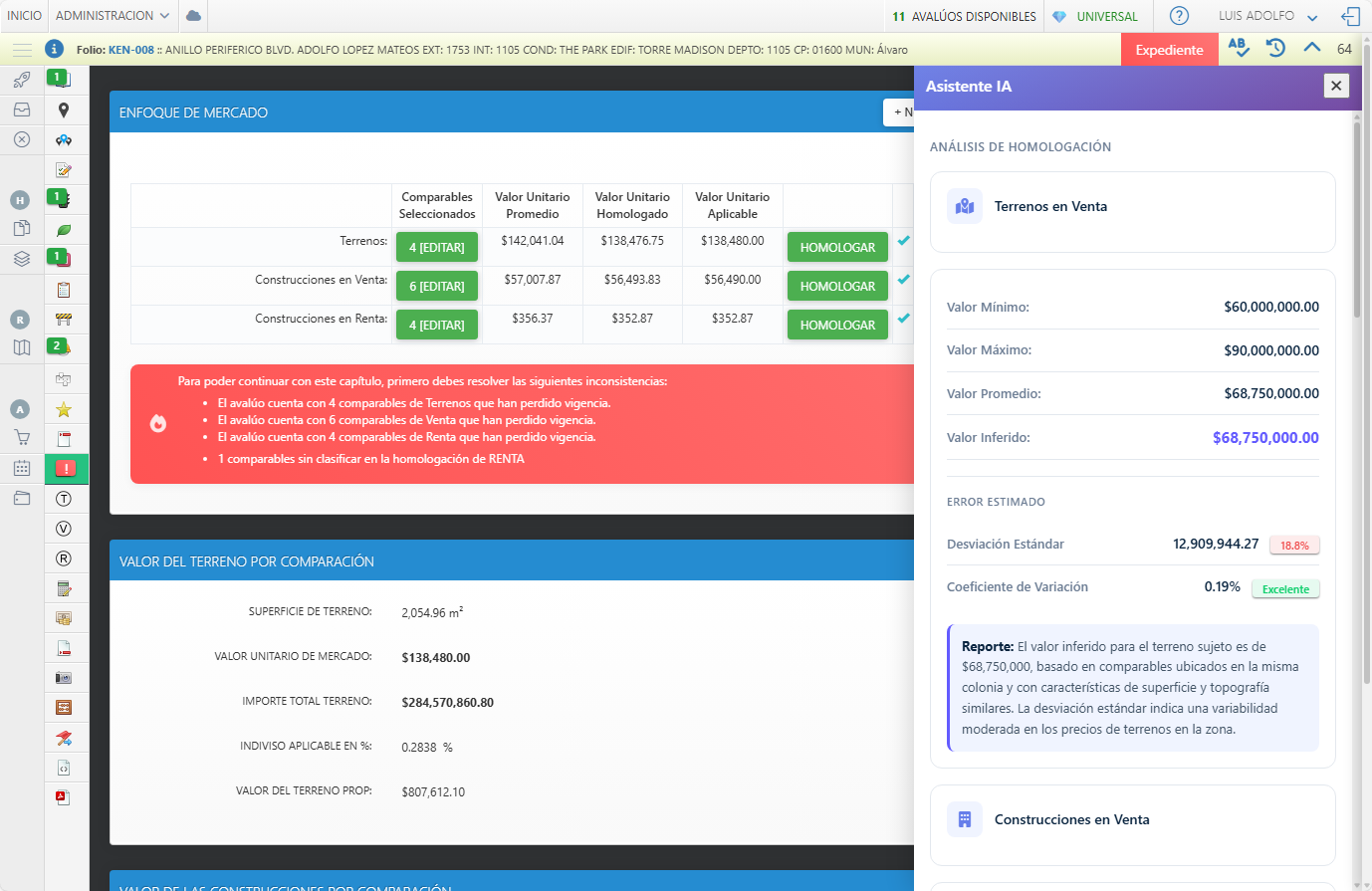Click the help question mark icon
This screenshot has height=891, width=1372.
tap(1179, 16)
